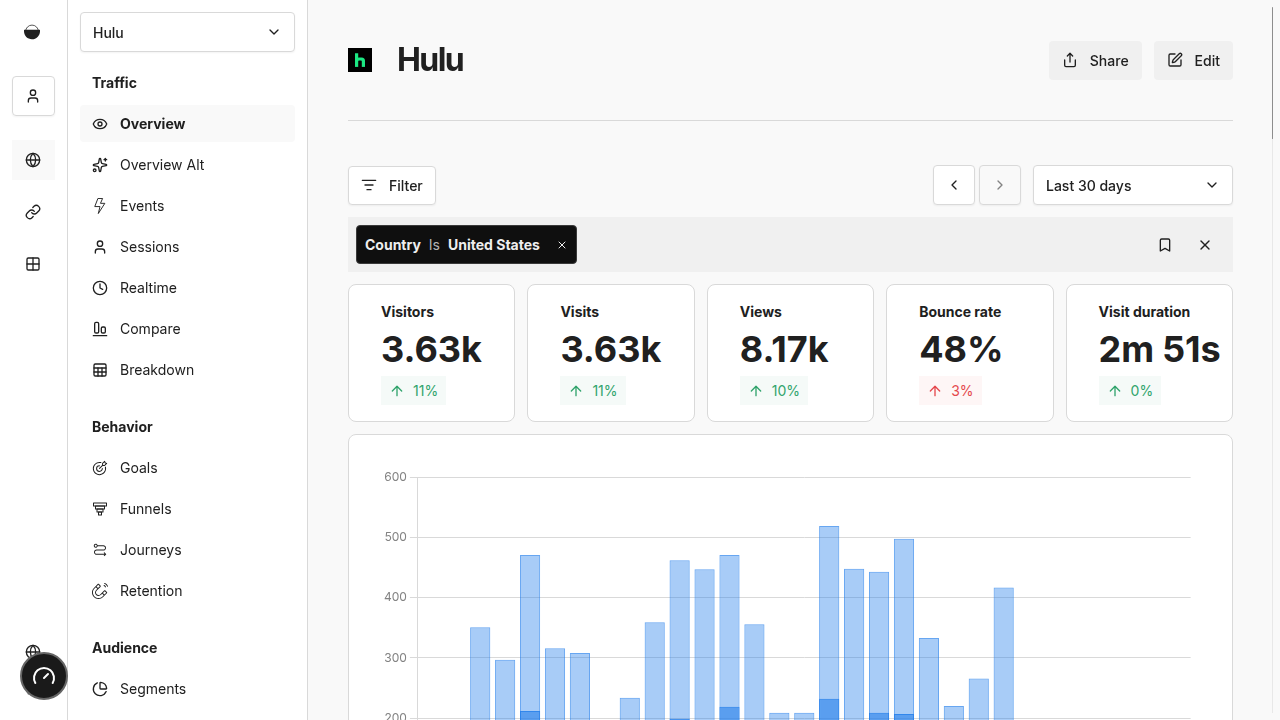Click the Edit button
The height and width of the screenshot is (720, 1280).
coord(1193,60)
